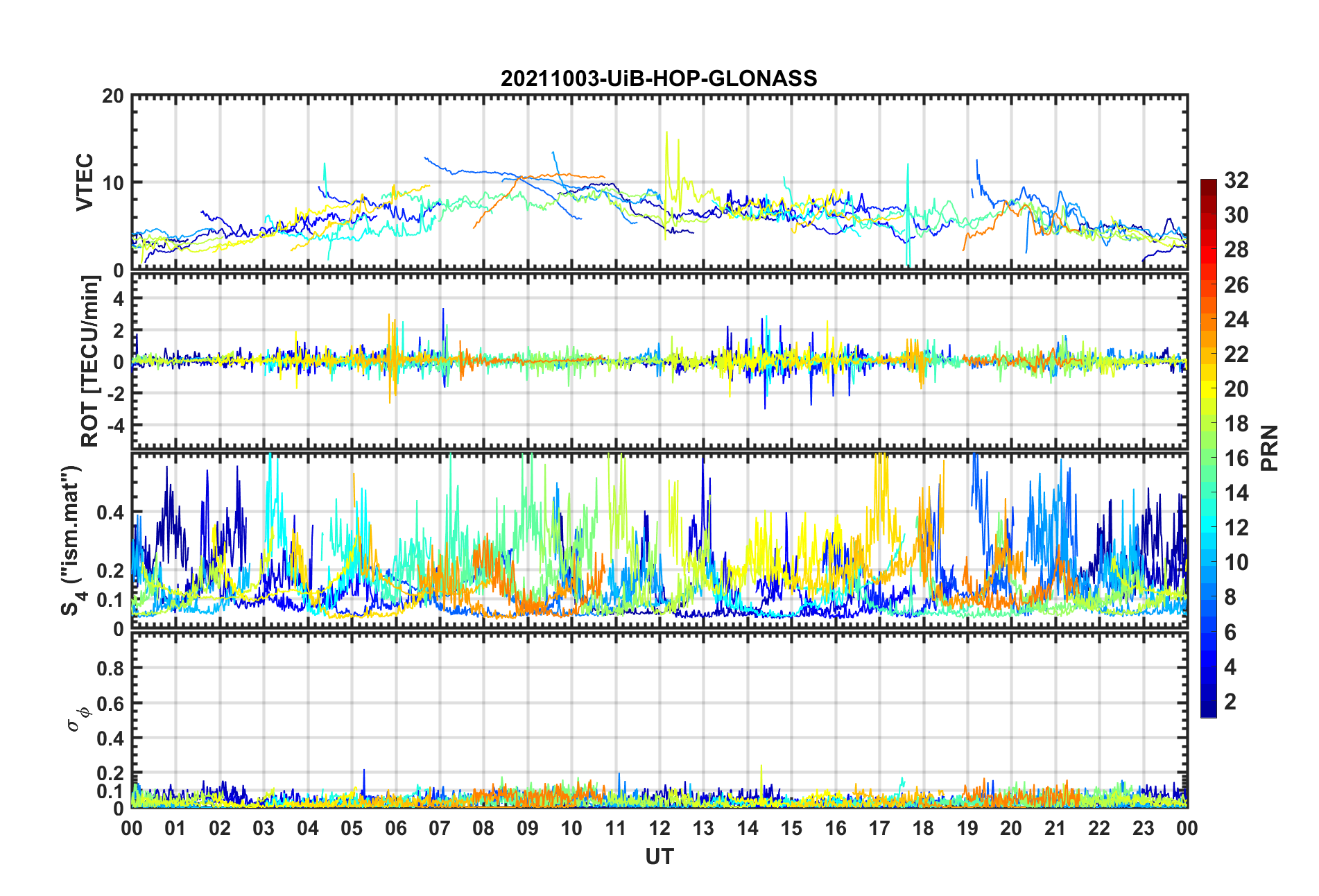Viewport: 1319px width, 896px height.
Task: Select colorbar tick label 28
Action: point(1236,250)
